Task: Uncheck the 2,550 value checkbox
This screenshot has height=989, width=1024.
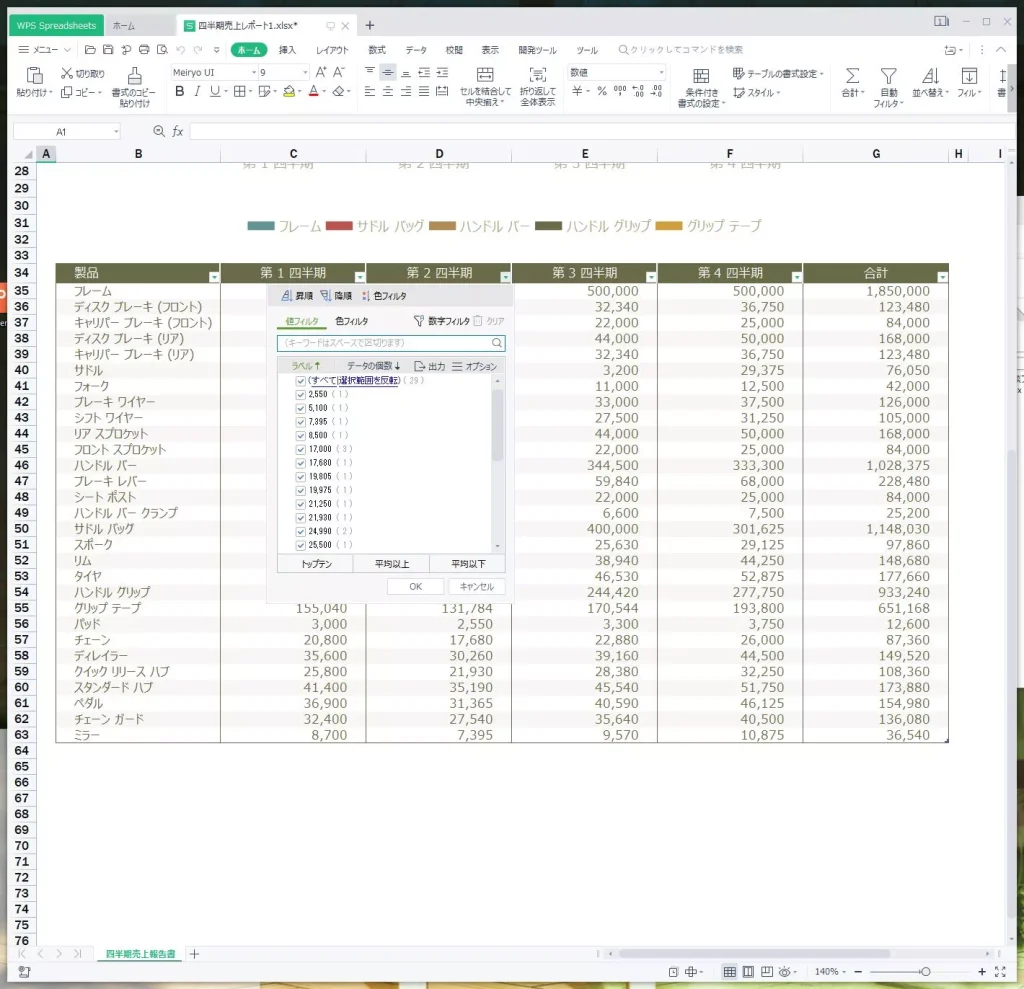Action: tap(301, 395)
